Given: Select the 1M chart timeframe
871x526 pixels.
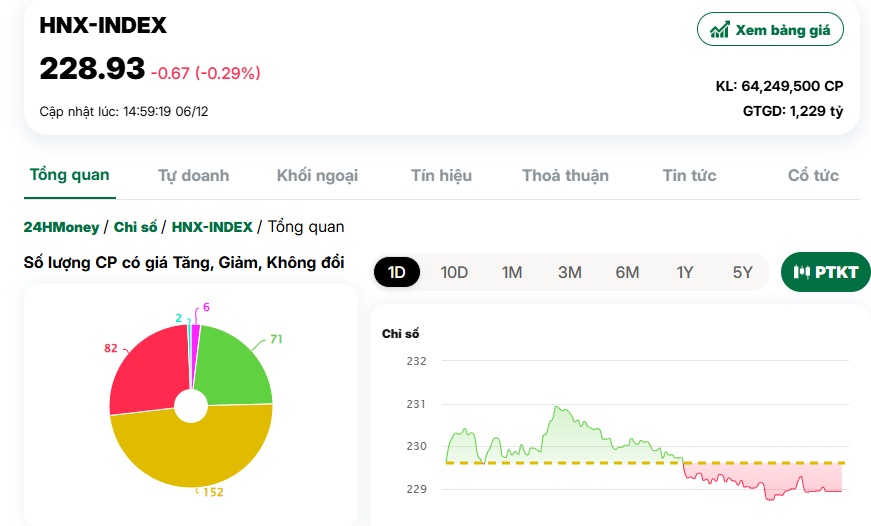Looking at the screenshot, I should [x=512, y=272].
